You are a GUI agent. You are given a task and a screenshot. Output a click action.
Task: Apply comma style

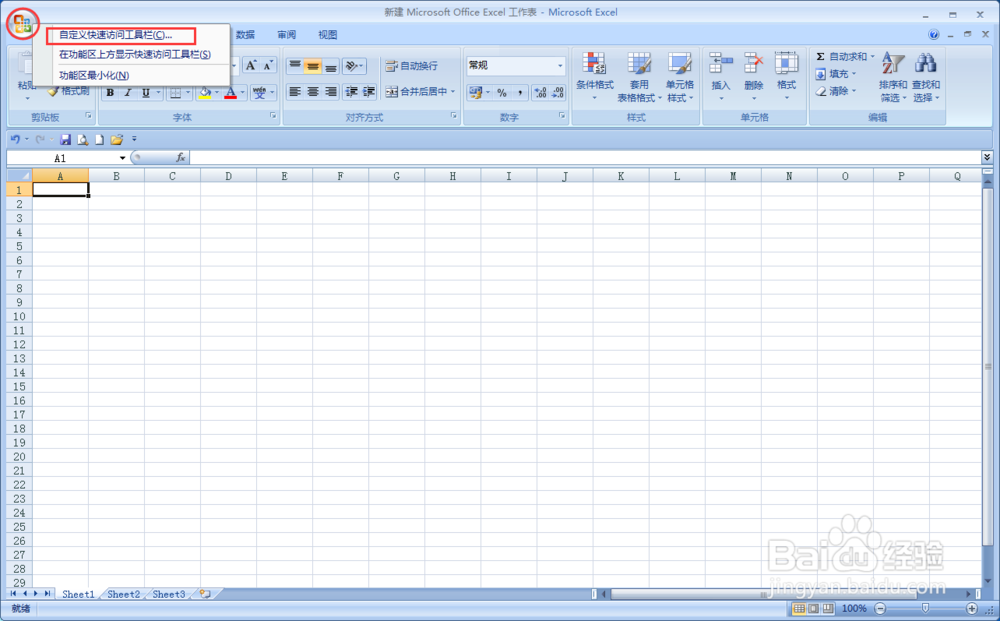(520, 93)
